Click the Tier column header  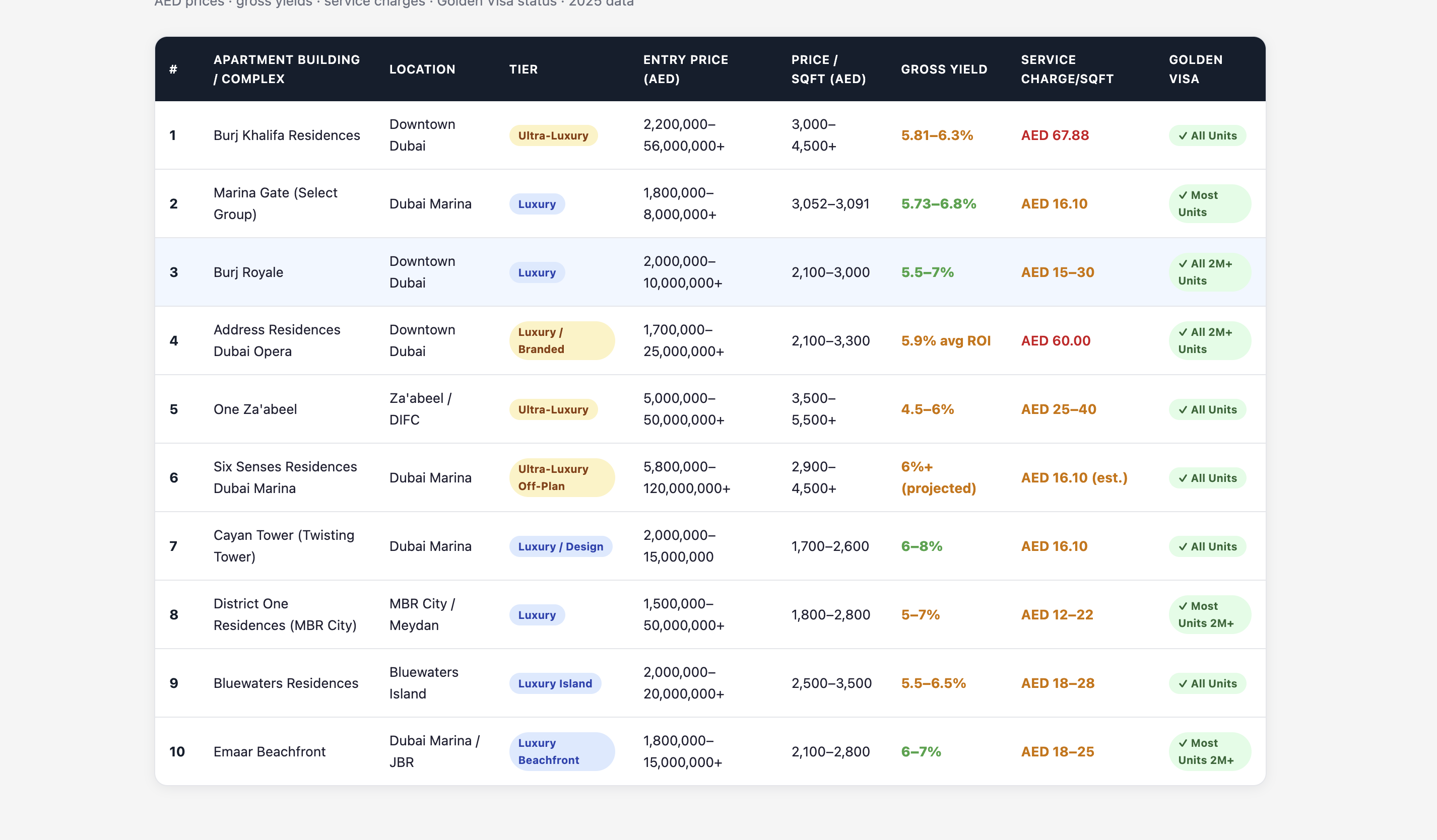(523, 69)
